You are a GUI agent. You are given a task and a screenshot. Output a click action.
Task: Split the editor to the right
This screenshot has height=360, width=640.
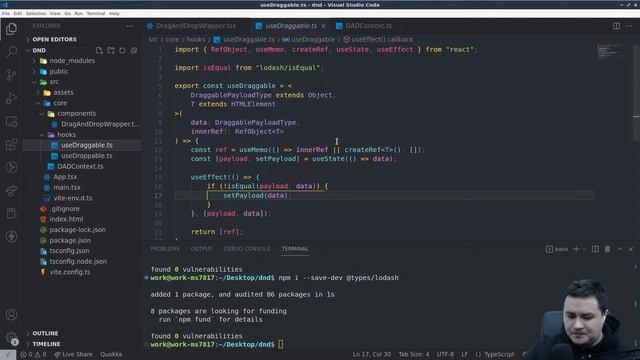click(616, 26)
